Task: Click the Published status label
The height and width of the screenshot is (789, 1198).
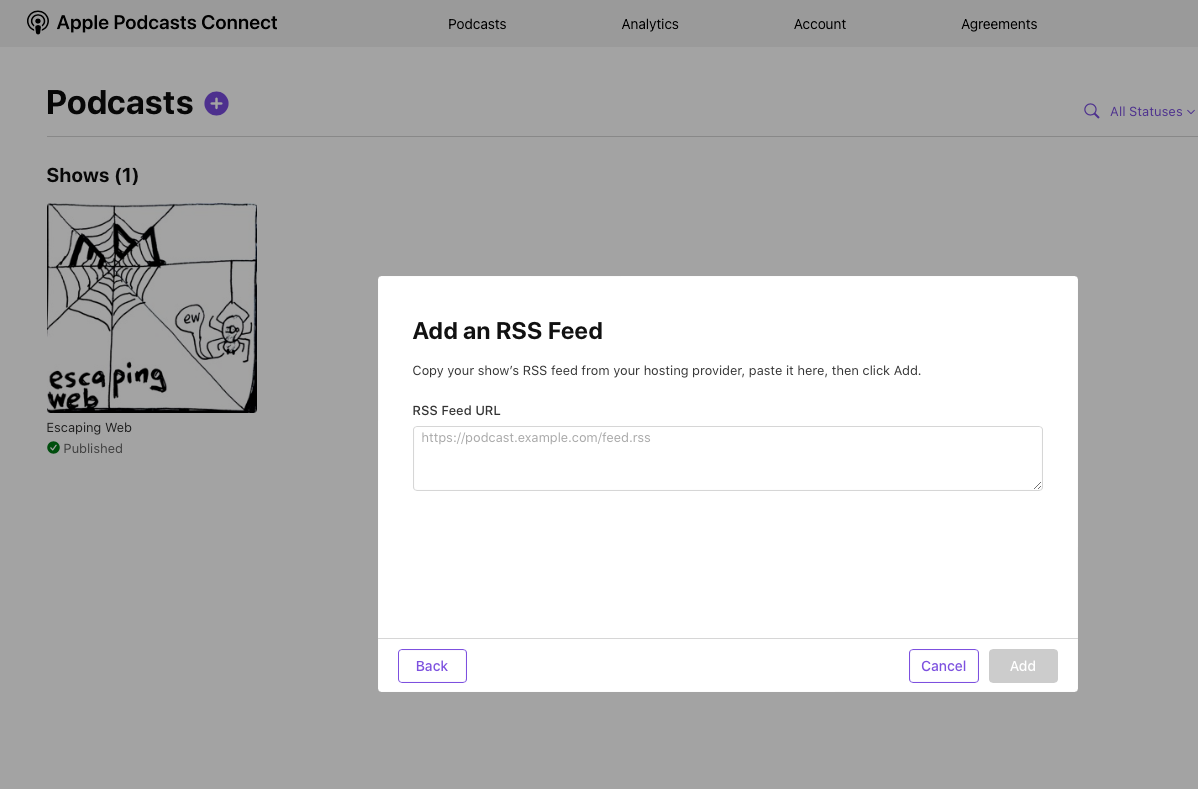Action: click(93, 449)
